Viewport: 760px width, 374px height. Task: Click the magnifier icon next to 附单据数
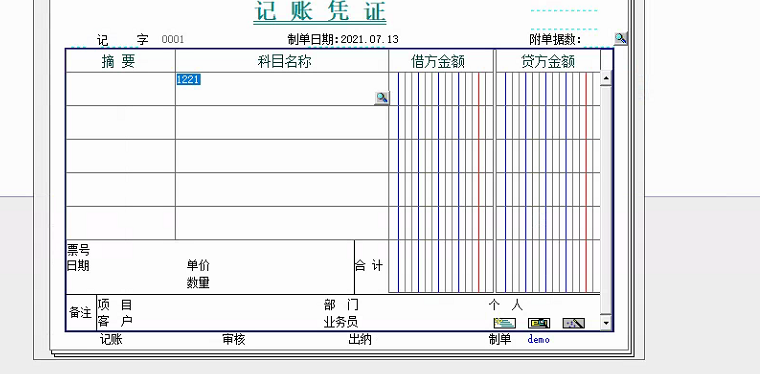tap(620, 38)
